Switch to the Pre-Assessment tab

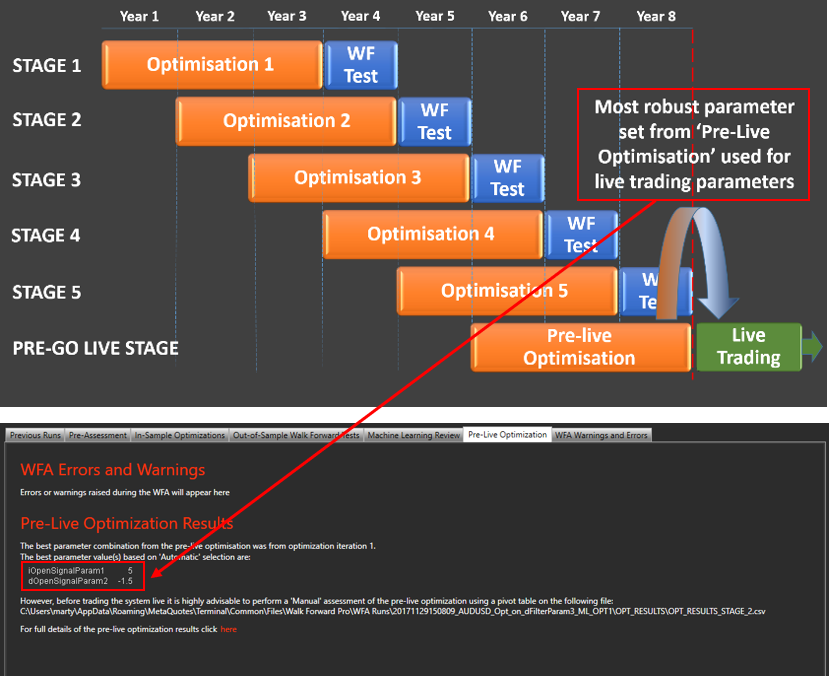coord(98,435)
